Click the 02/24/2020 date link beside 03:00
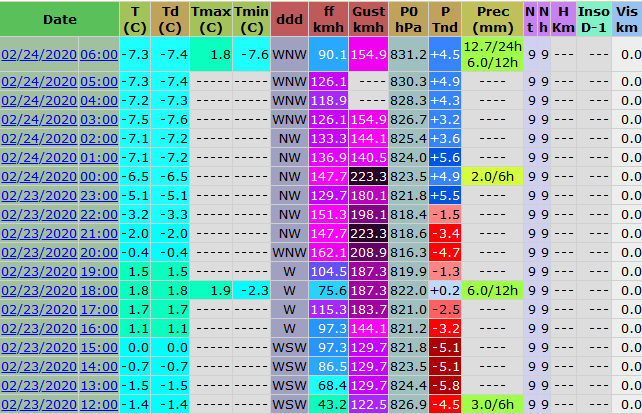The width and height of the screenshot is (642, 414). tap(38, 118)
